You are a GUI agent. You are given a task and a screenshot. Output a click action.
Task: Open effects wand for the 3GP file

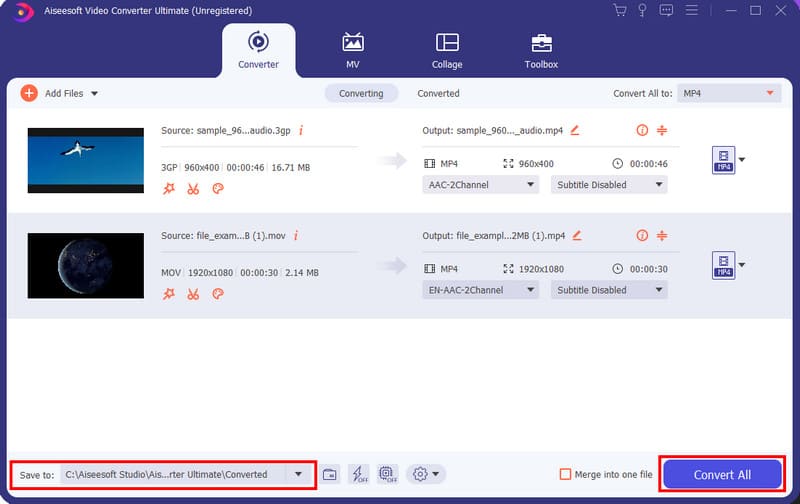point(169,189)
